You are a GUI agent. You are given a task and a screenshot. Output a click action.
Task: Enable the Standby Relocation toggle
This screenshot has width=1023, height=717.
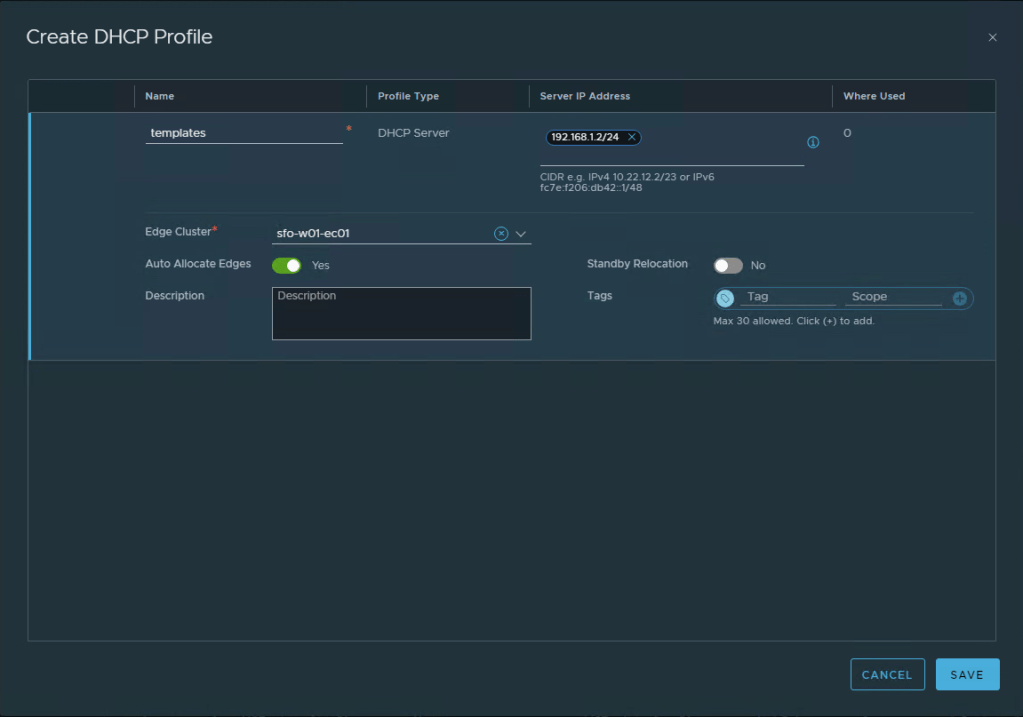click(x=728, y=265)
